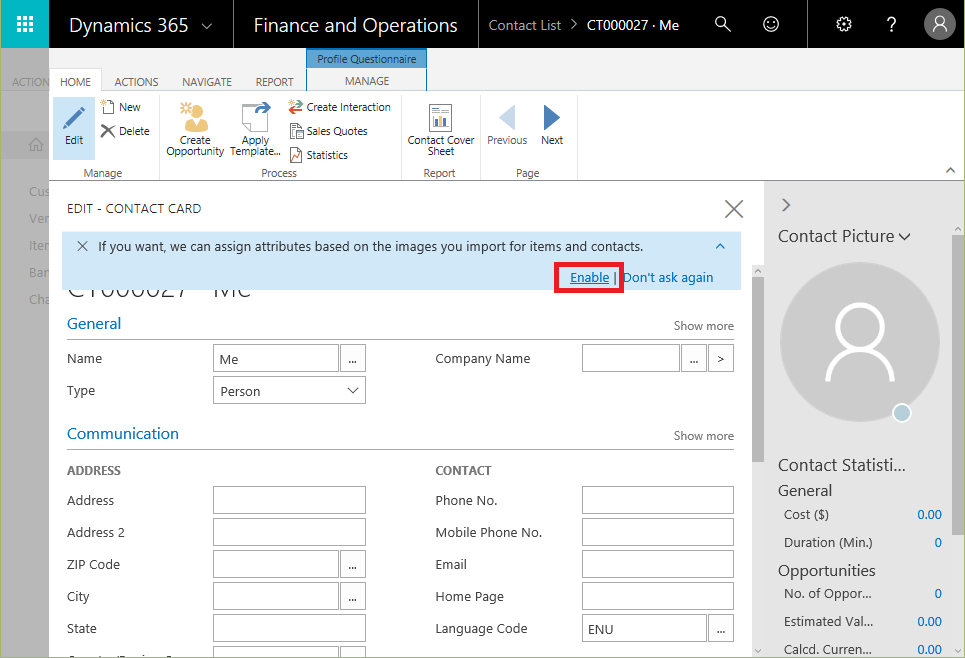Image resolution: width=965 pixels, height=658 pixels.
Task: Open the app launcher waffle icon
Action: (25, 24)
